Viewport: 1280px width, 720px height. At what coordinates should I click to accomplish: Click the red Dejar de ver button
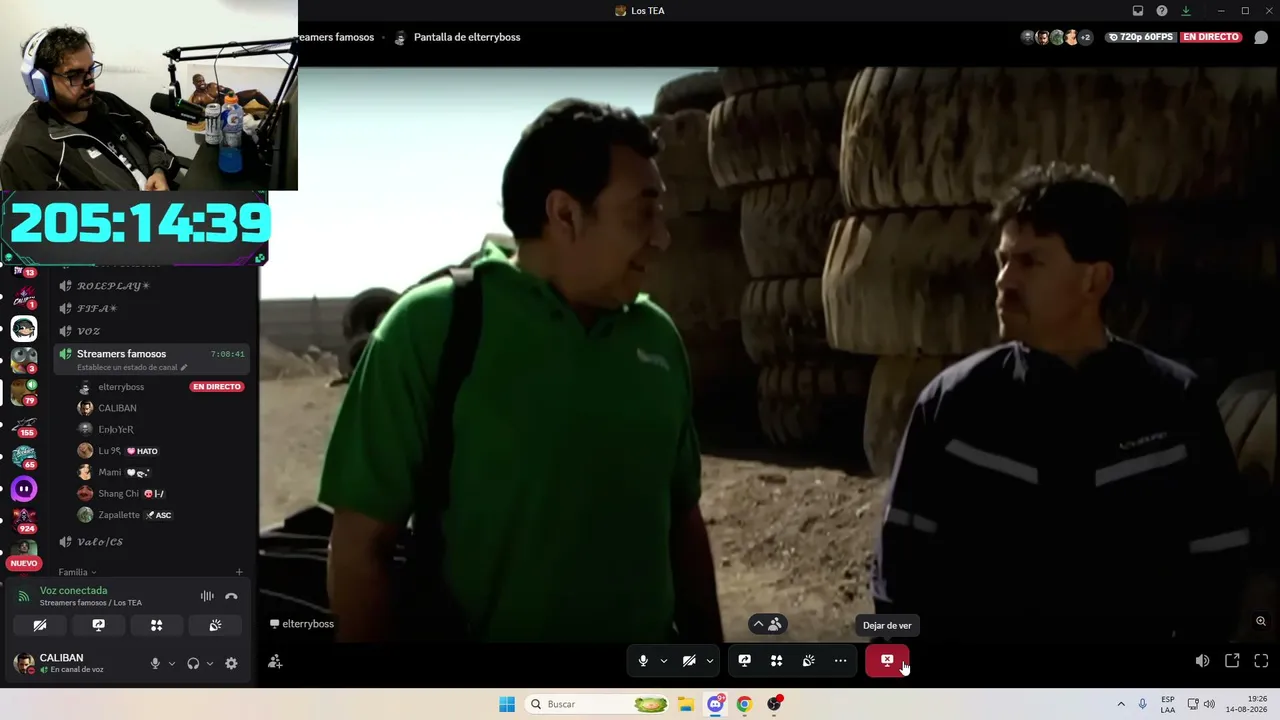887,661
